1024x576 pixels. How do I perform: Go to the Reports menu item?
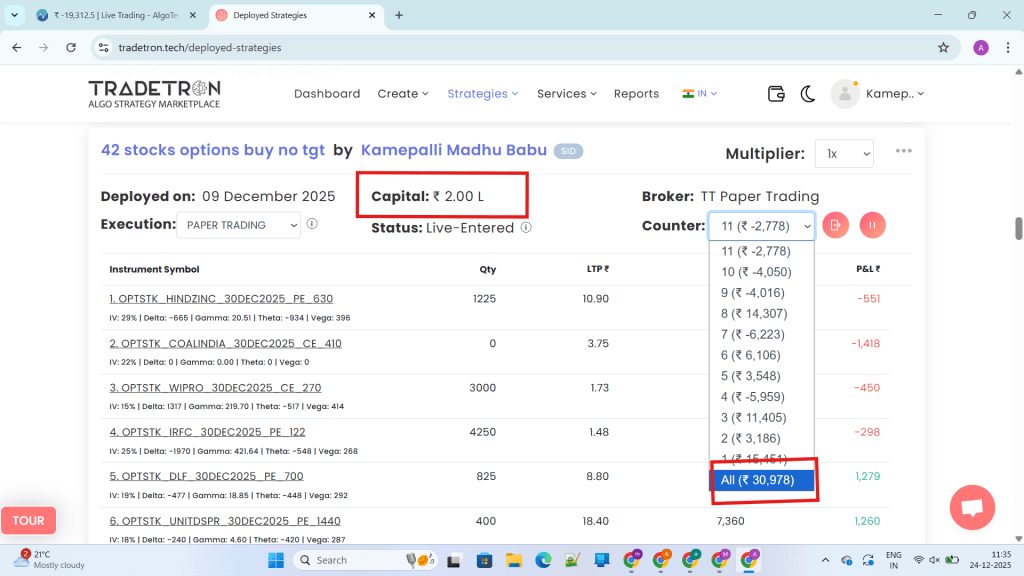click(636, 94)
